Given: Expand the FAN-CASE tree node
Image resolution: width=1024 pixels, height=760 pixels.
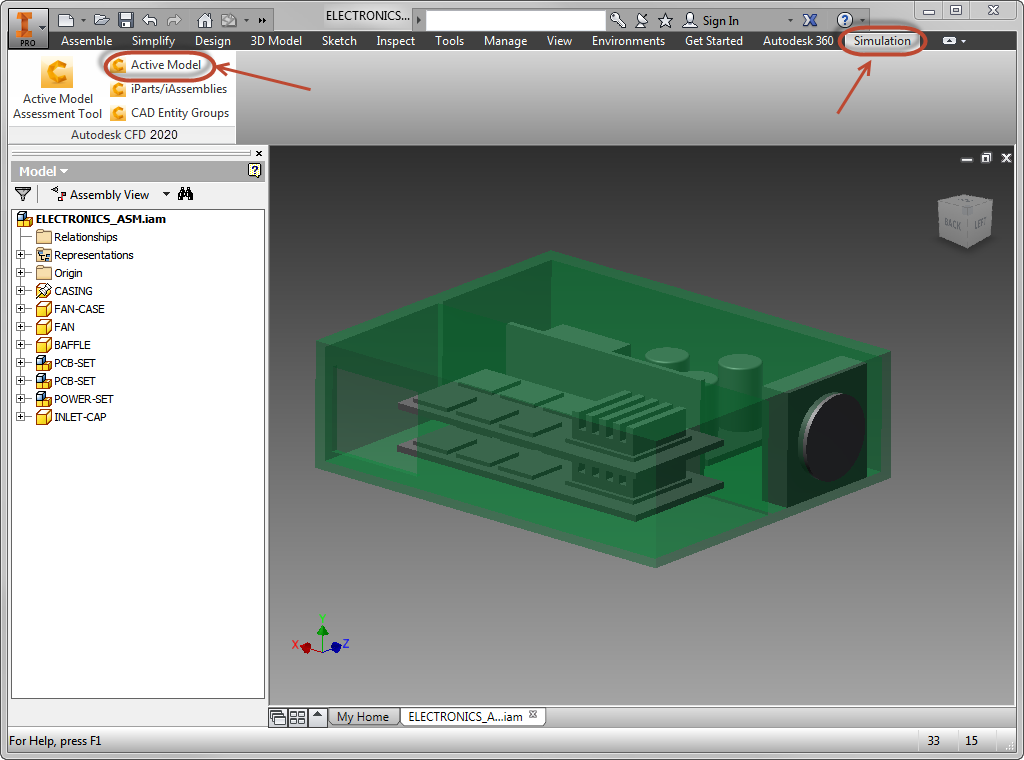Looking at the screenshot, I should 20,309.
